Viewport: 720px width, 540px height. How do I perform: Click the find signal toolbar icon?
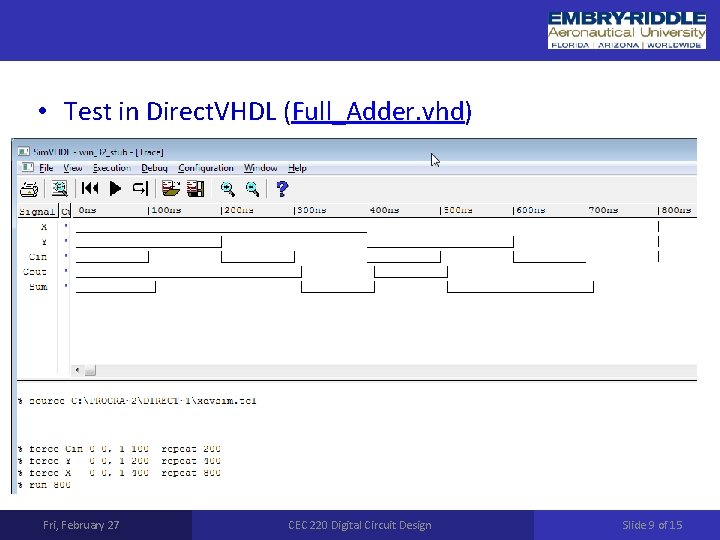(x=59, y=189)
